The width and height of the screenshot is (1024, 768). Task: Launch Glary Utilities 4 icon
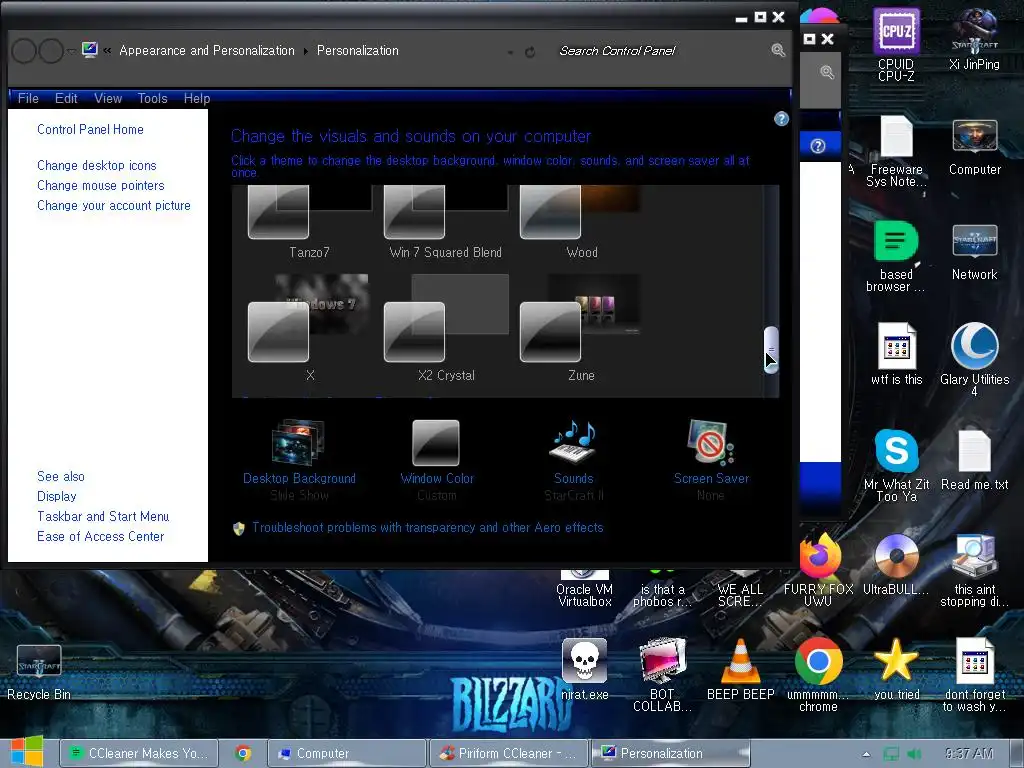(974, 358)
